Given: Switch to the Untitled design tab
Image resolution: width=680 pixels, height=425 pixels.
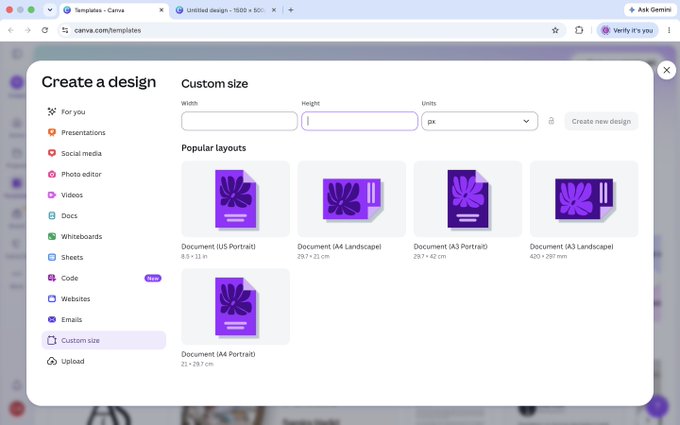Looking at the screenshot, I should 226,10.
